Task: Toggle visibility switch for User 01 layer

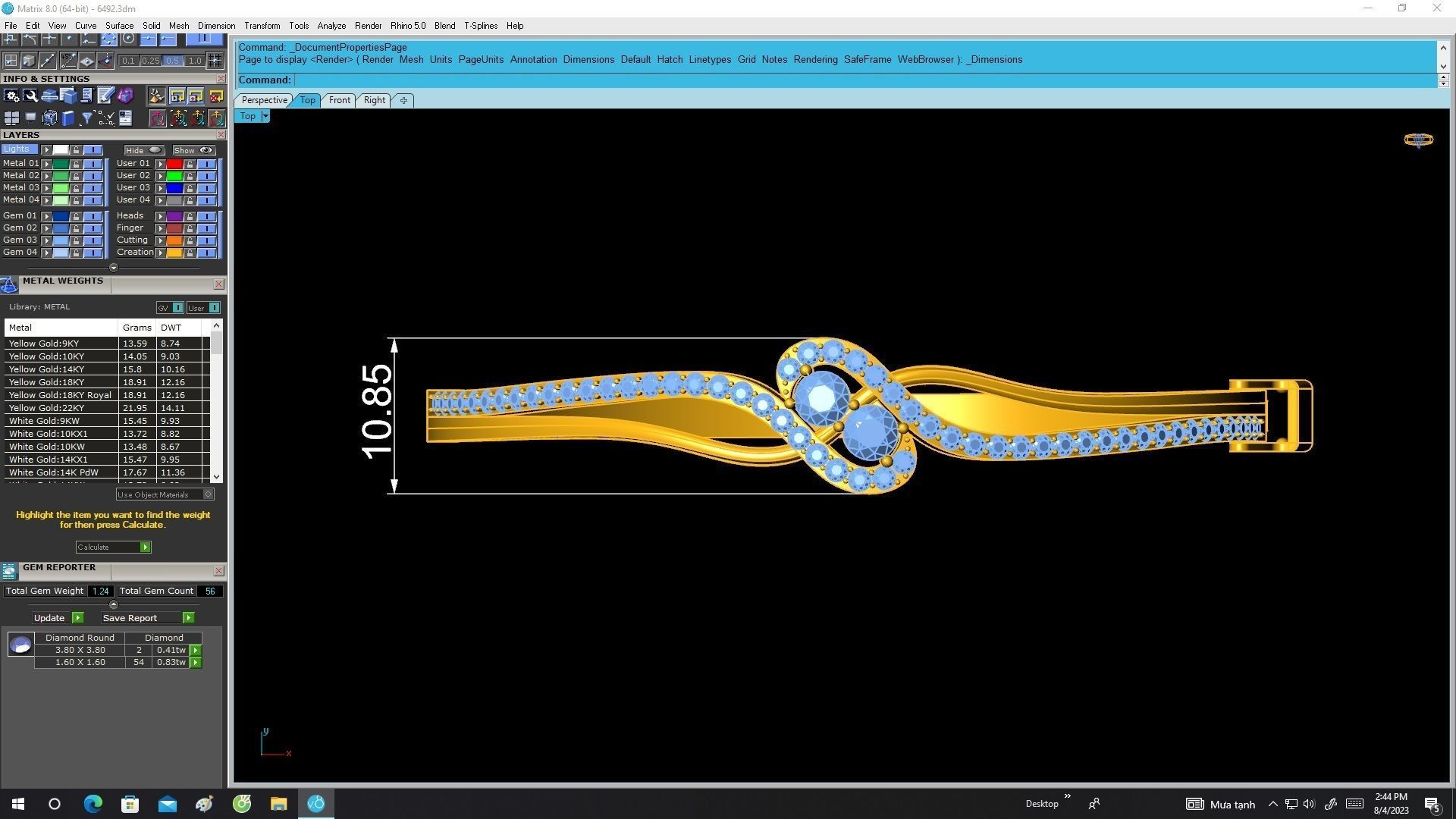Action: coord(206,164)
